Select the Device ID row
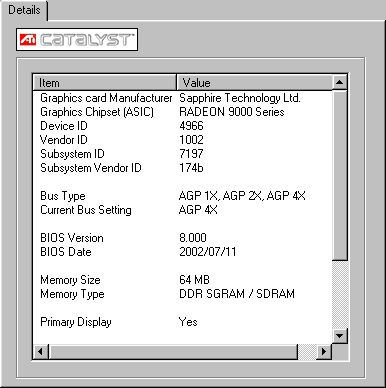Image resolution: width=386 pixels, height=388 pixels. point(183,126)
